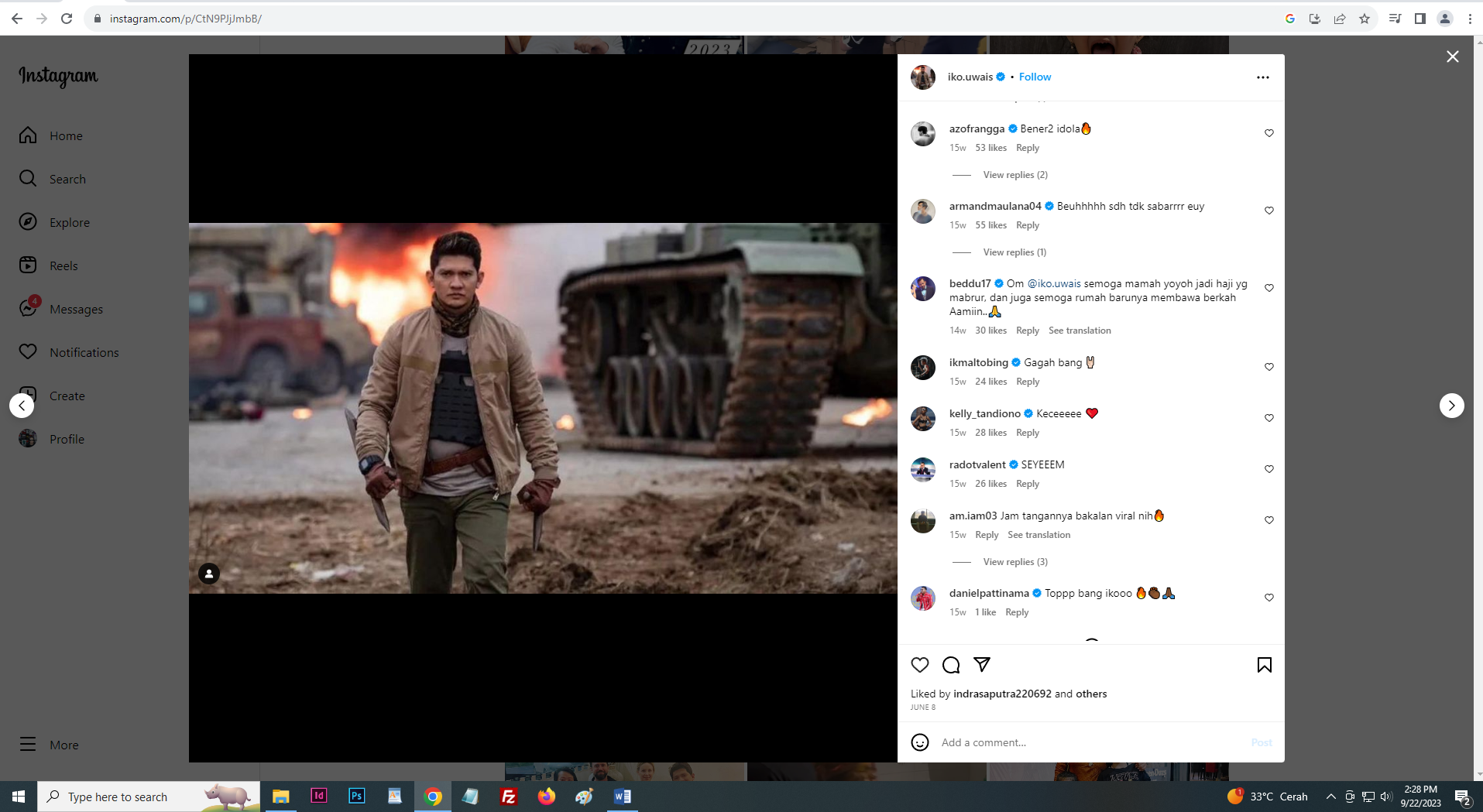Viewport: 1483px width, 812px height.
Task: Open the More menu in sidebar
Action: (50, 745)
